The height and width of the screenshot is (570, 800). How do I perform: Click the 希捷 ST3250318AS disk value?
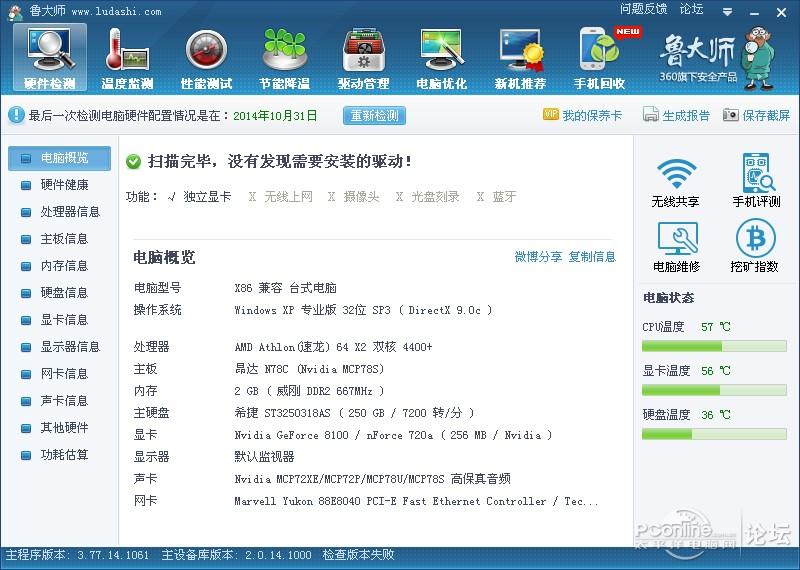point(354,413)
